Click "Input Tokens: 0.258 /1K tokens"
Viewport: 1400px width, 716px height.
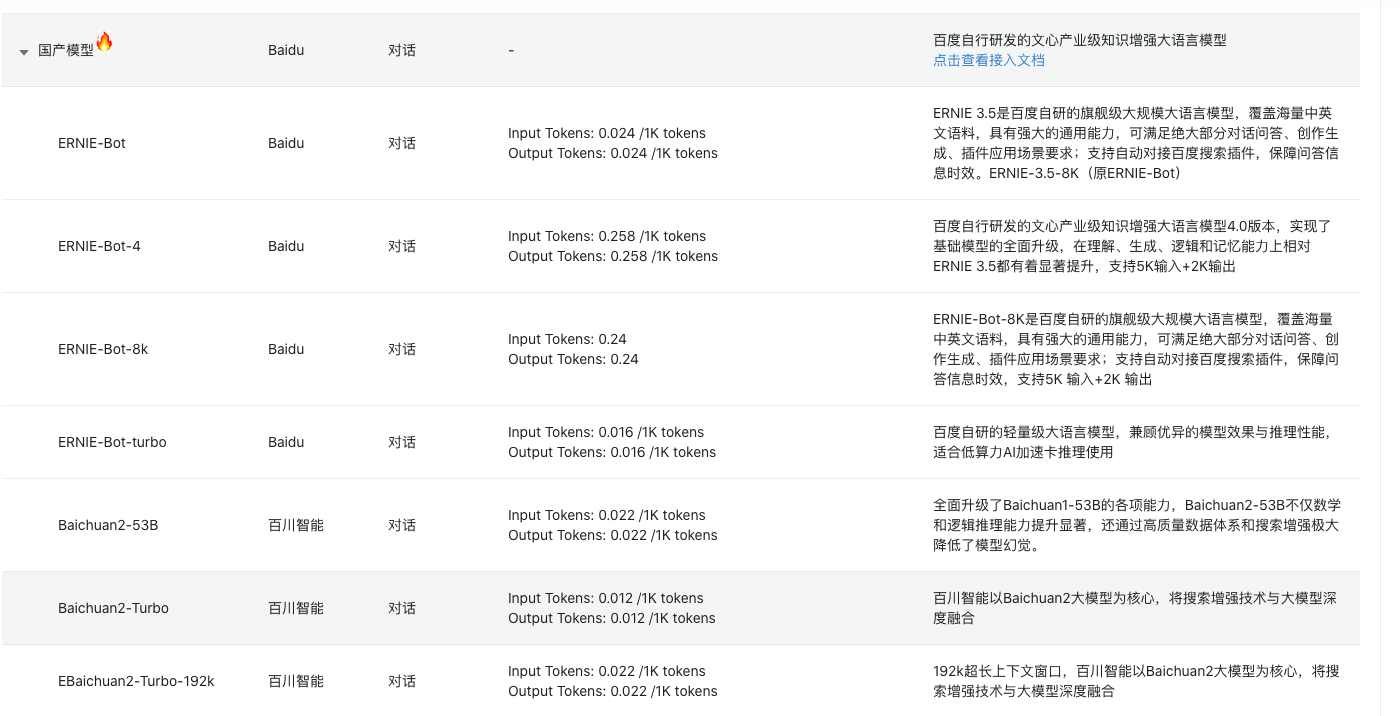tap(607, 236)
